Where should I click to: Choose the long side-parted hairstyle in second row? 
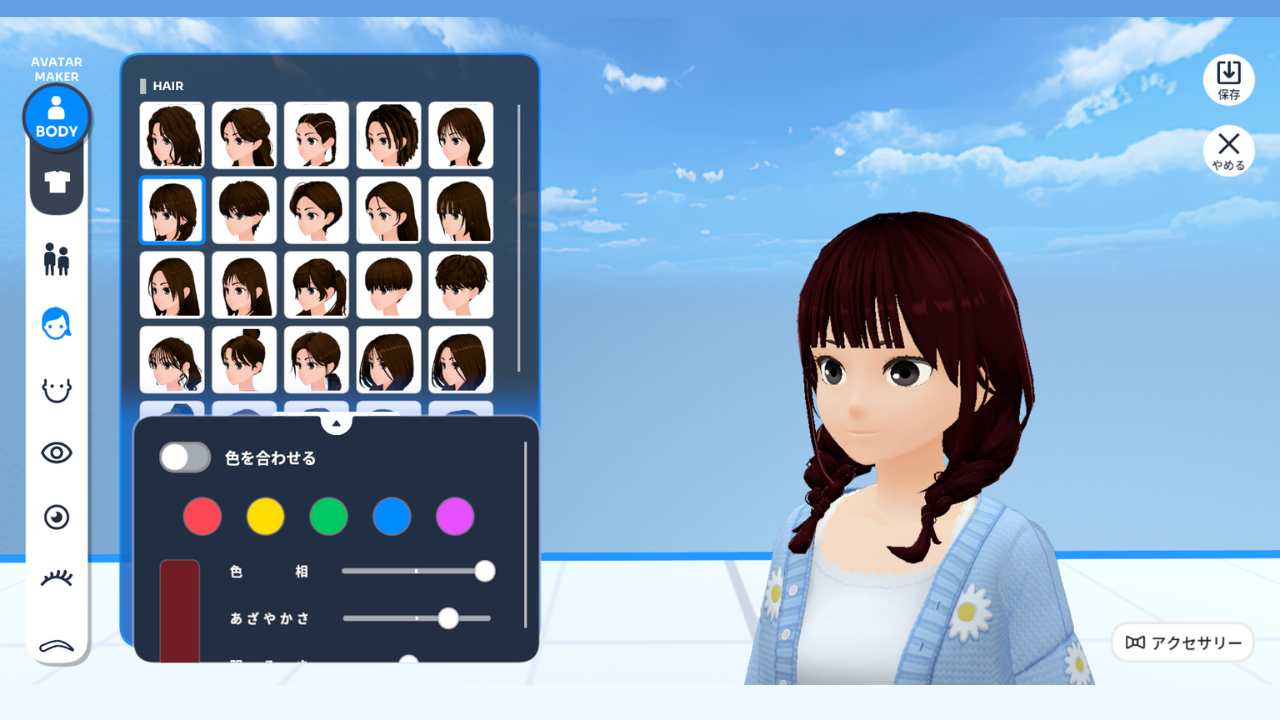tap(389, 210)
